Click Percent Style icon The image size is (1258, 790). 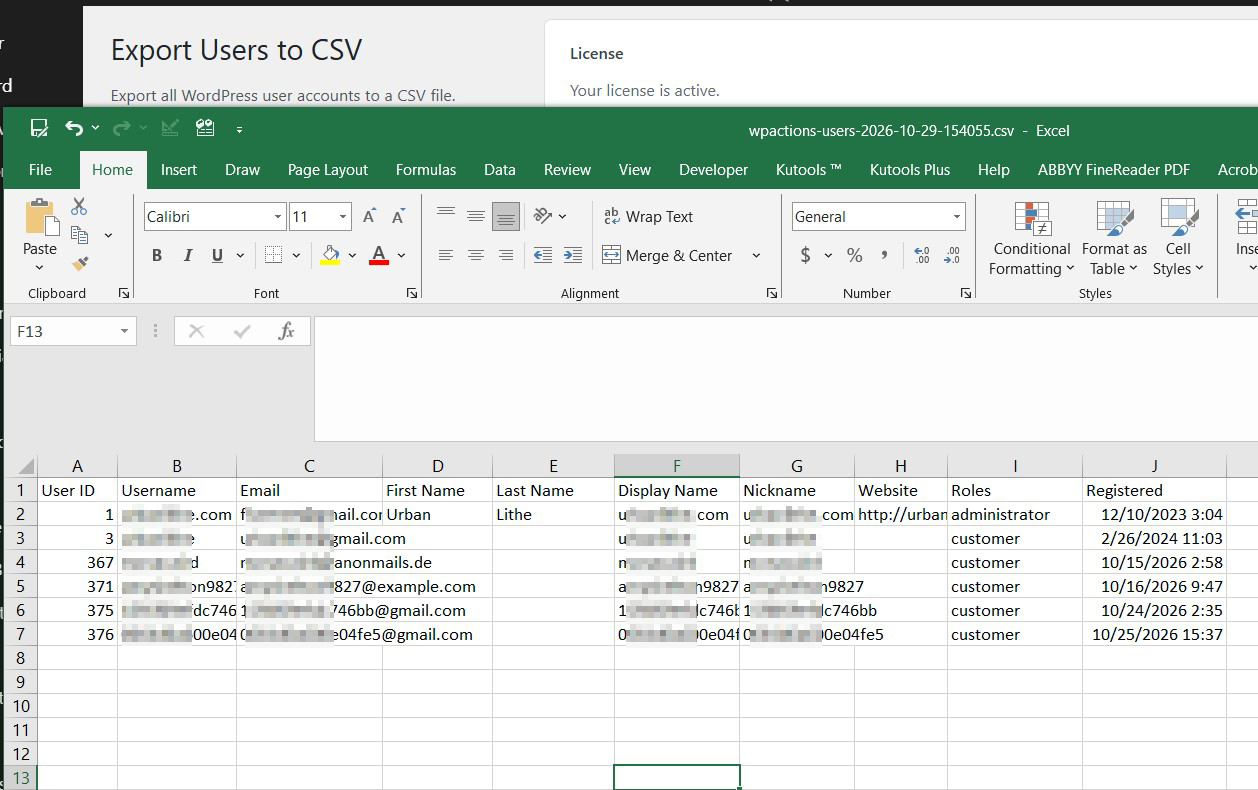[854, 256]
